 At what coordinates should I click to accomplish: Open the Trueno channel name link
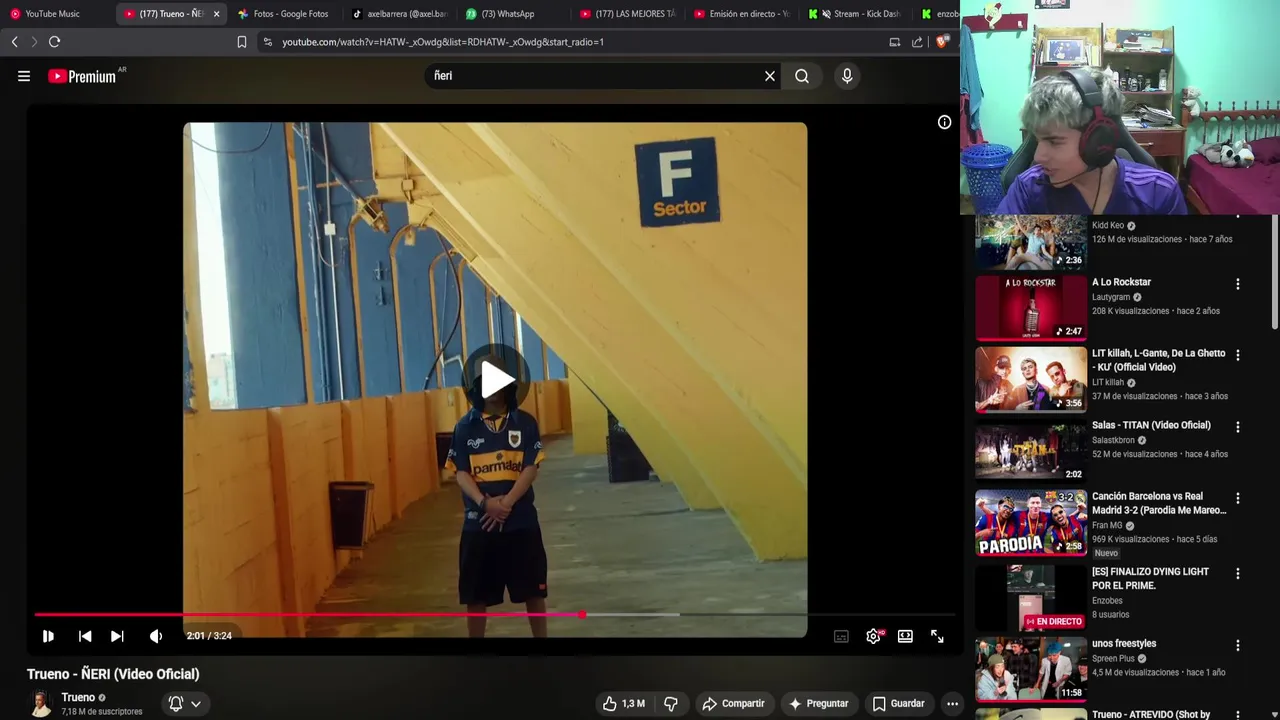(x=78, y=697)
